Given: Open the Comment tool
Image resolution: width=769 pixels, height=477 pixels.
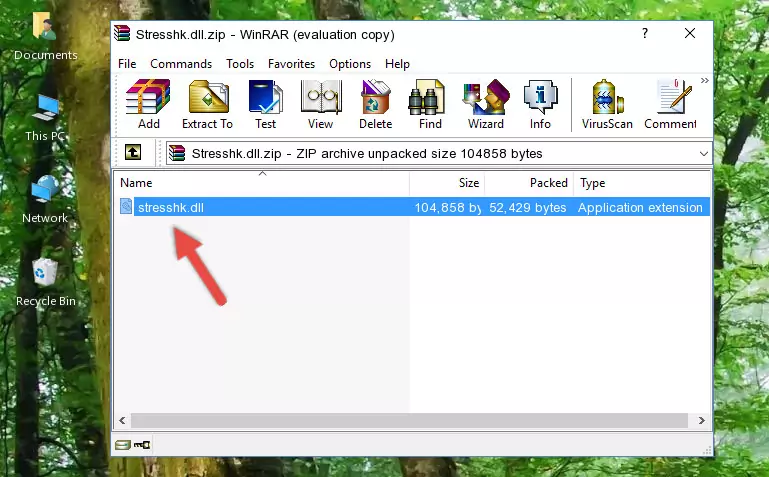Looking at the screenshot, I should click(670, 104).
